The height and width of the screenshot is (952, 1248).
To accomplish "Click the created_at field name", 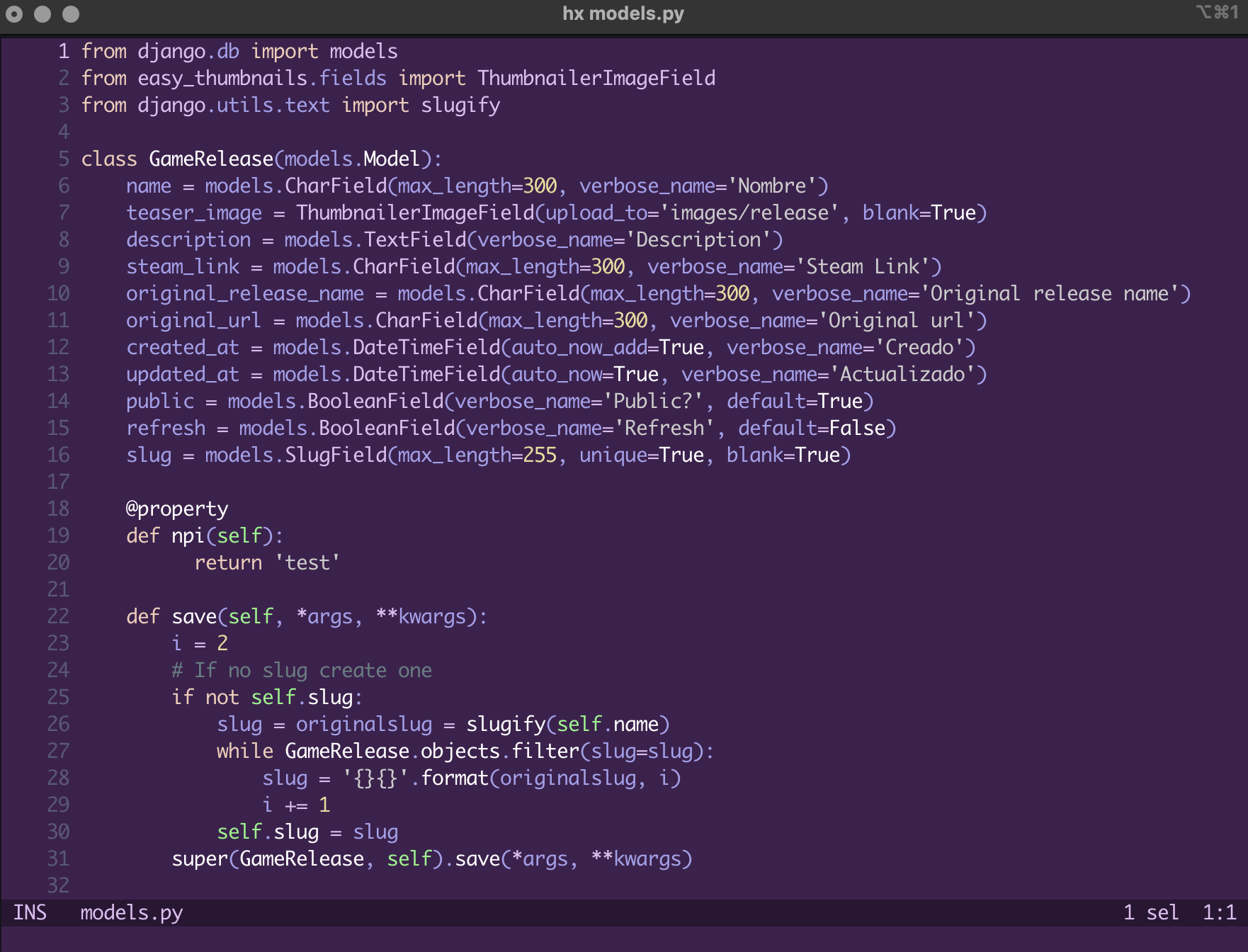I will click(x=183, y=347).
